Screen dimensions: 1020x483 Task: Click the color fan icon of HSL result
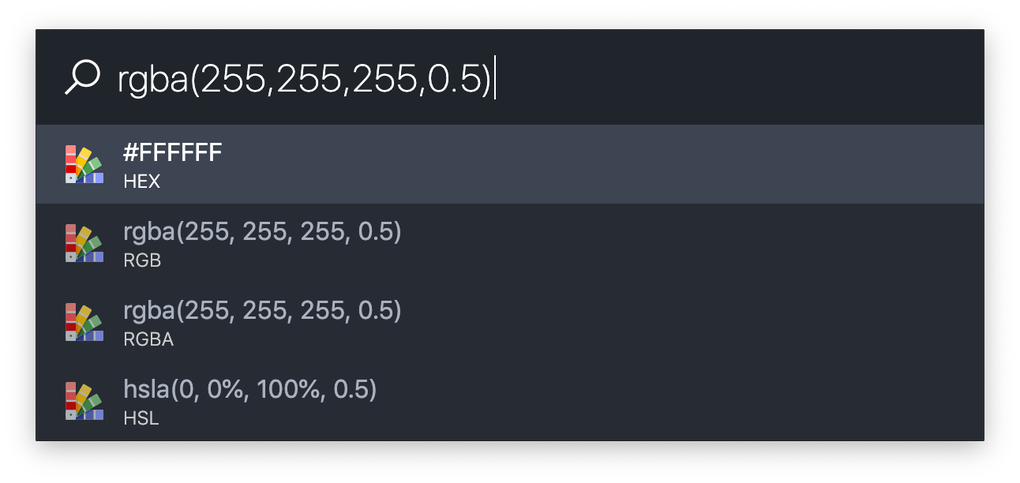85,401
